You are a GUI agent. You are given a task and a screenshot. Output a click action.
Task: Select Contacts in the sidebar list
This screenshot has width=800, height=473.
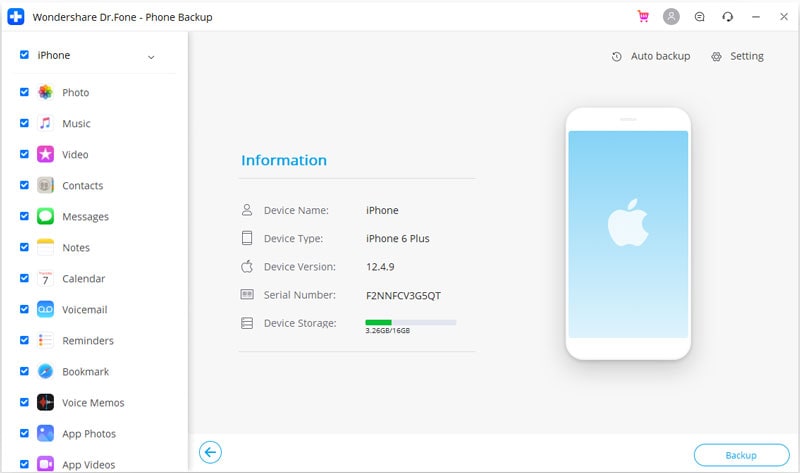82,186
